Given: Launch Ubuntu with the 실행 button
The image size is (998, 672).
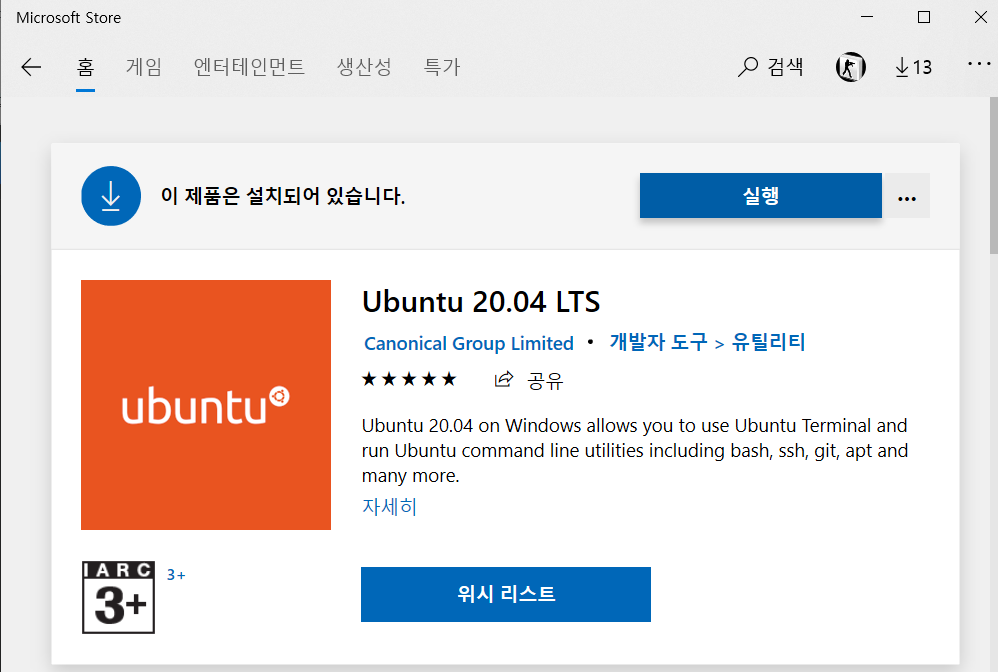Looking at the screenshot, I should (760, 196).
